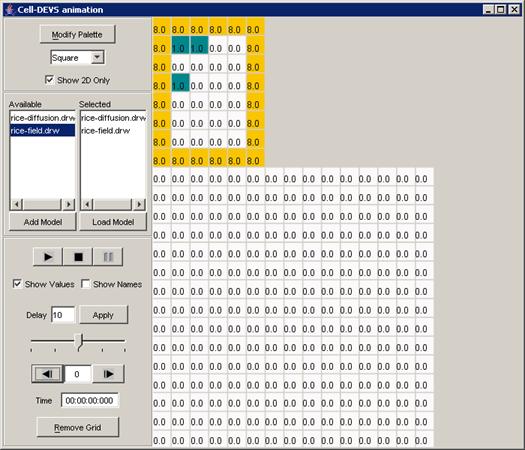Viewport: 525px width, 450px height.
Task: Select rice-diffusion.drw in Available list
Action: [x=43, y=118]
